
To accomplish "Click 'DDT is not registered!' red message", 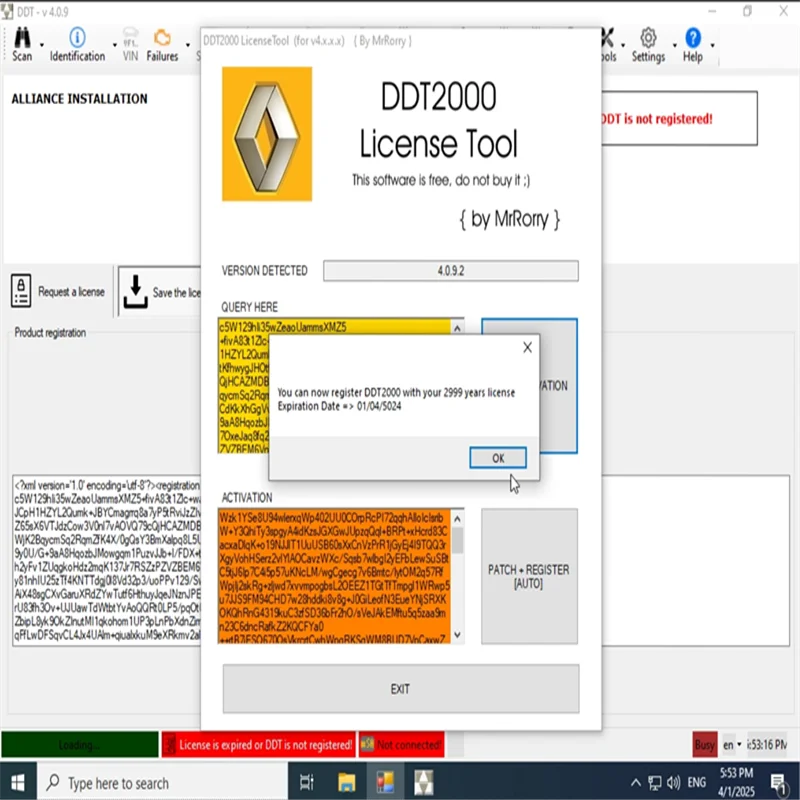I will pyautogui.click(x=657, y=119).
